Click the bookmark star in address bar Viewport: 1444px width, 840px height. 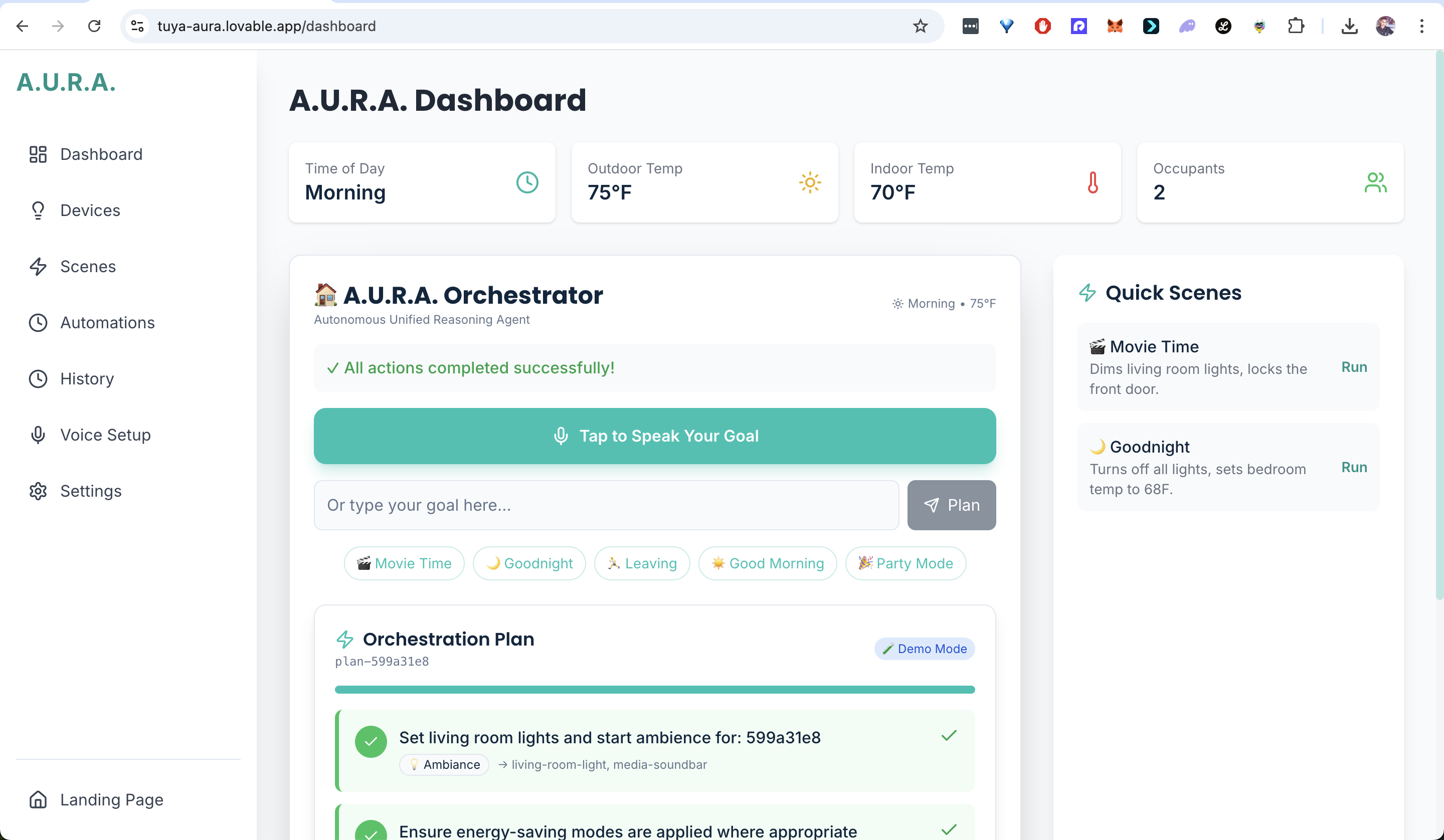click(920, 26)
